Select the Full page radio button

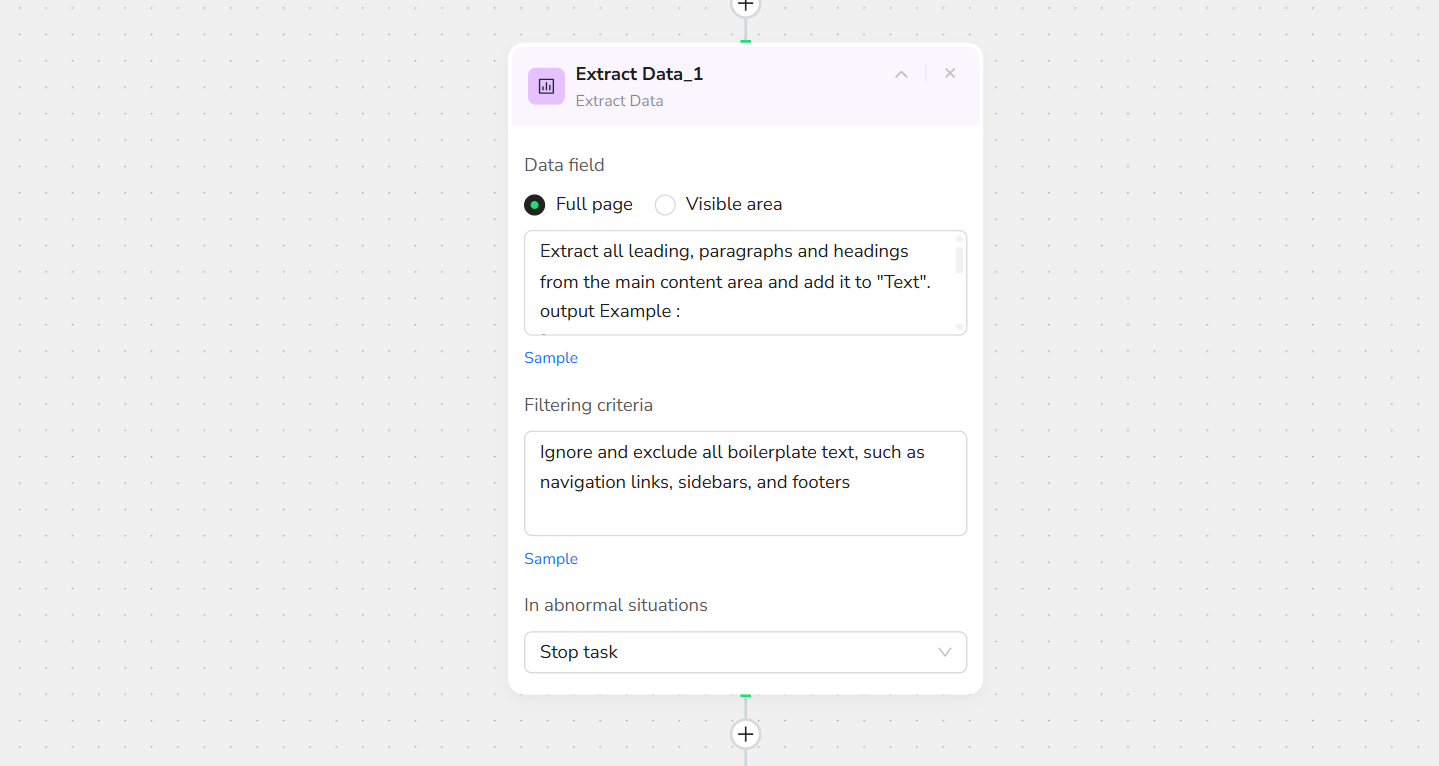(x=535, y=205)
